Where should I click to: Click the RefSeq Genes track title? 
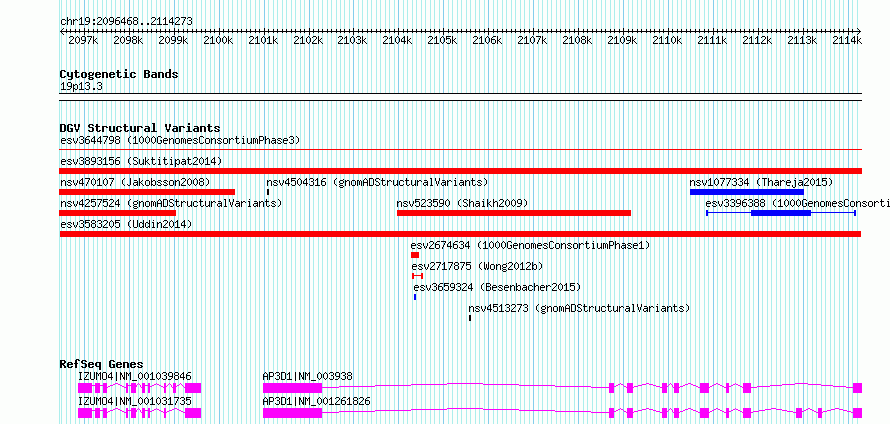coord(102,364)
